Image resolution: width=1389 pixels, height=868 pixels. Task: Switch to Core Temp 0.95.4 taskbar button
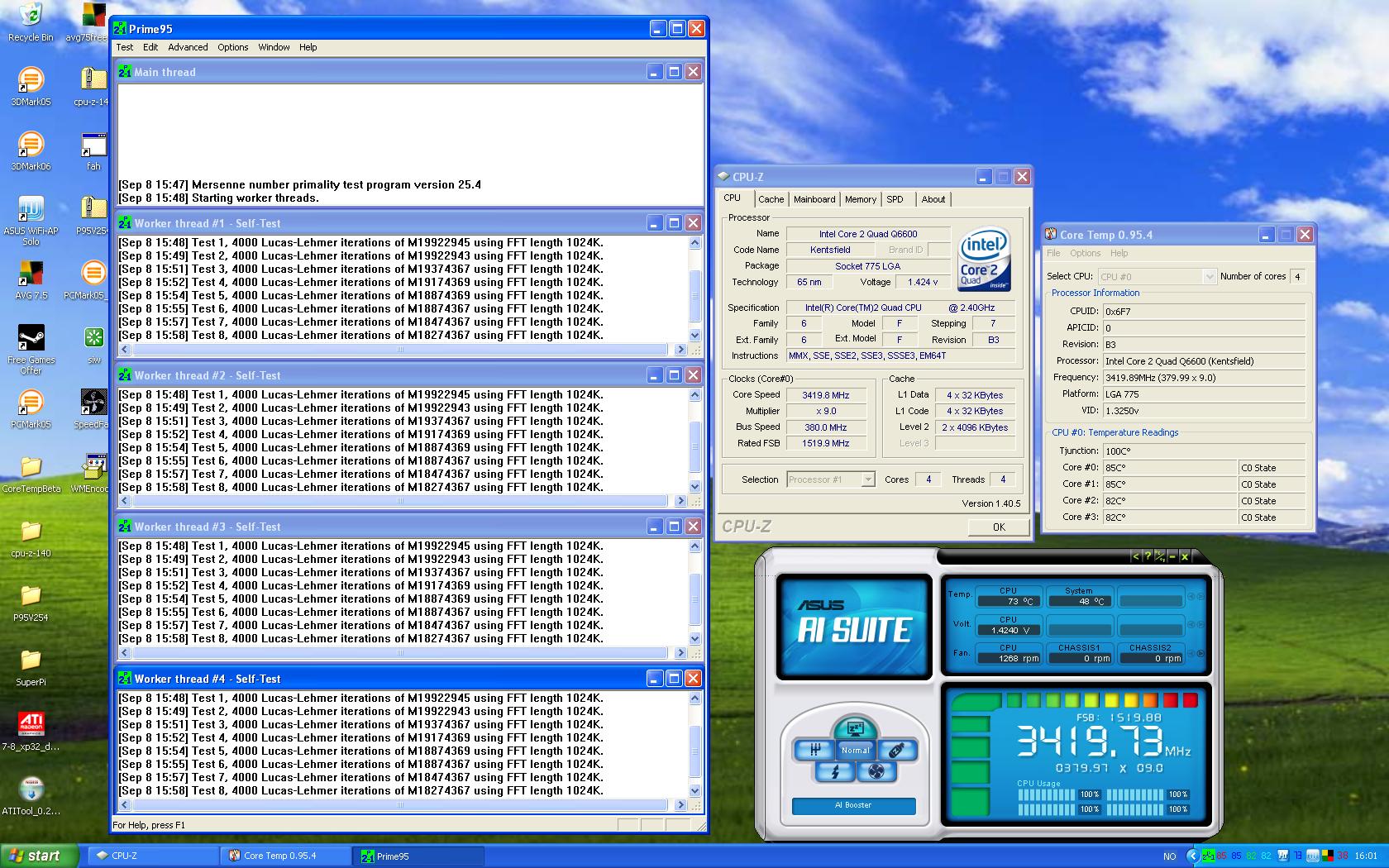click(x=285, y=856)
